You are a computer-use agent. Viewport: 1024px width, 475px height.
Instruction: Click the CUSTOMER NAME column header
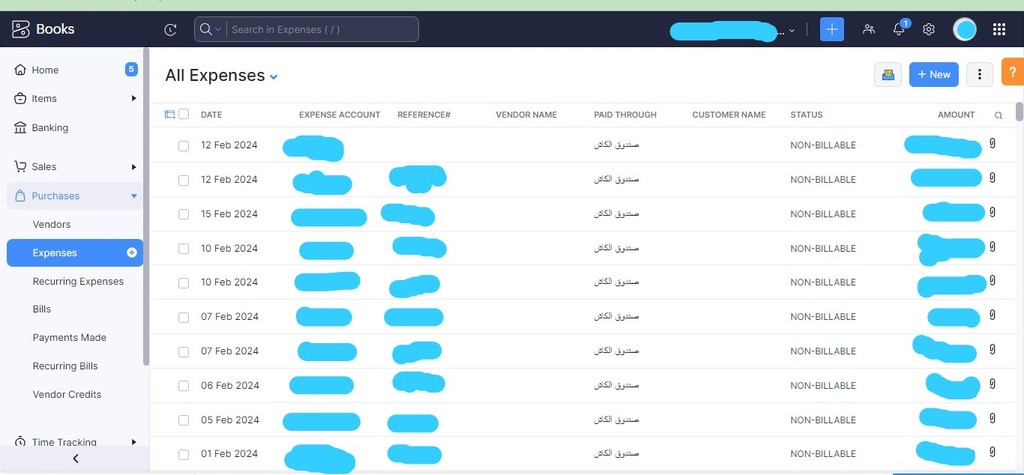tap(729, 114)
